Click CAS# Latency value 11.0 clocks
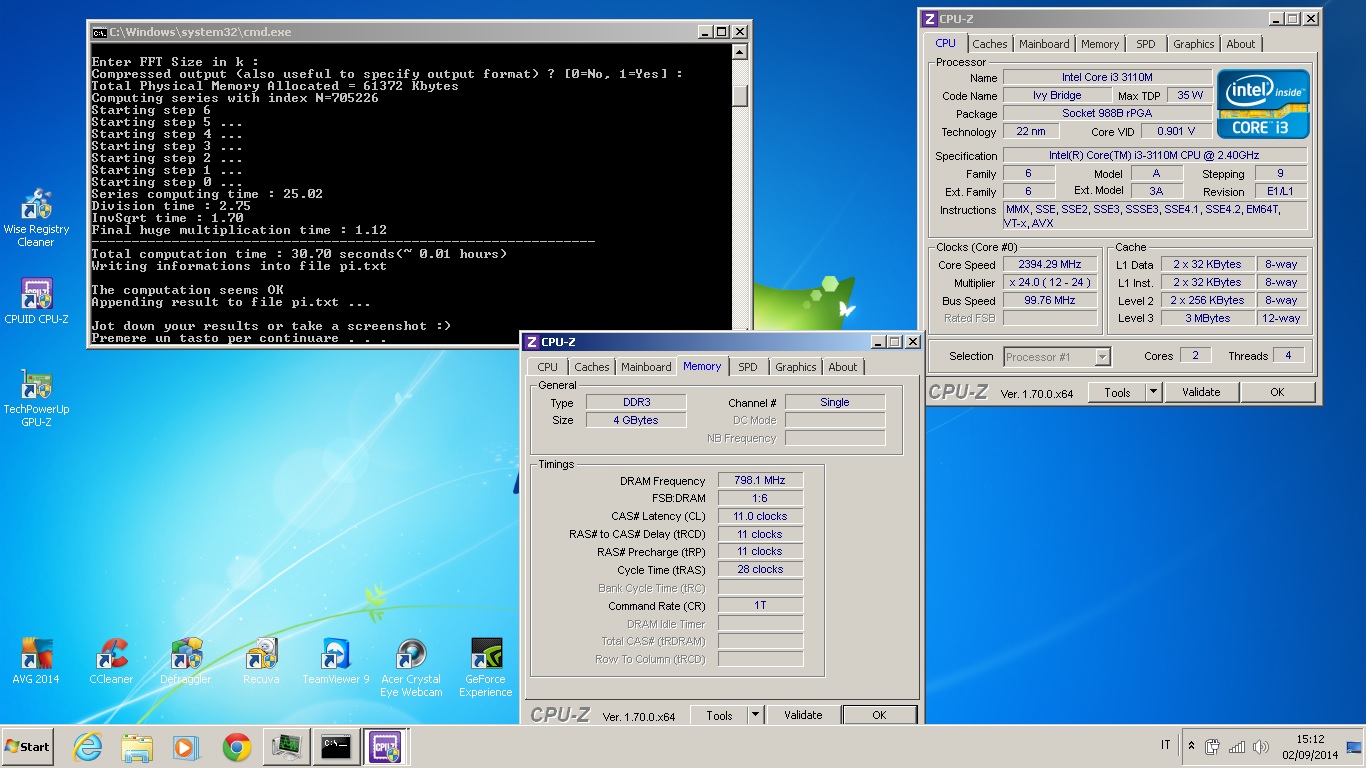Screen dimensions: 1366x768 (x=760, y=516)
